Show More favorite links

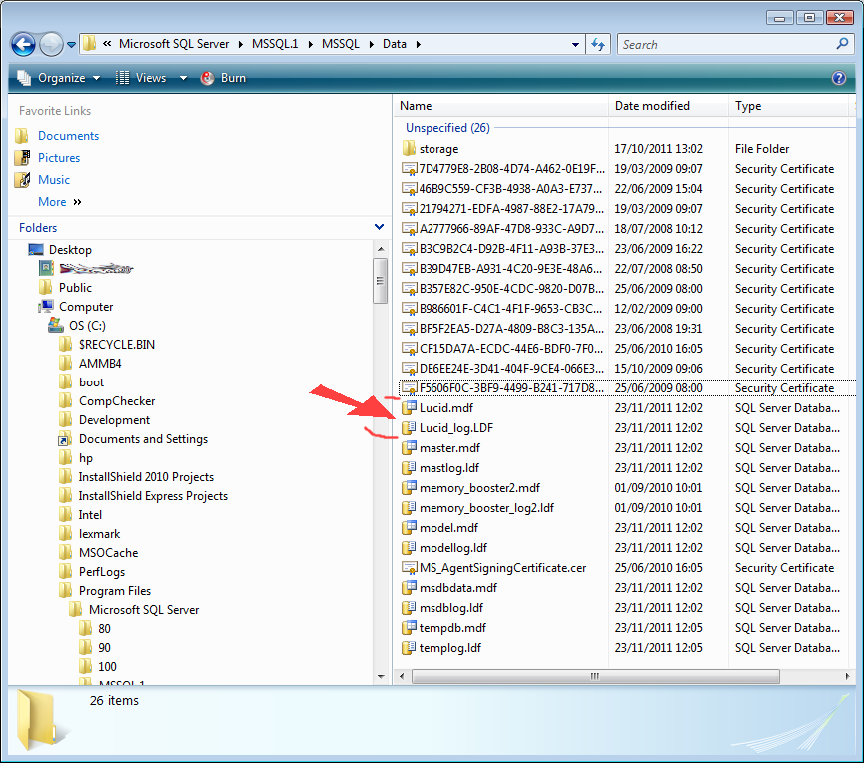tap(60, 202)
